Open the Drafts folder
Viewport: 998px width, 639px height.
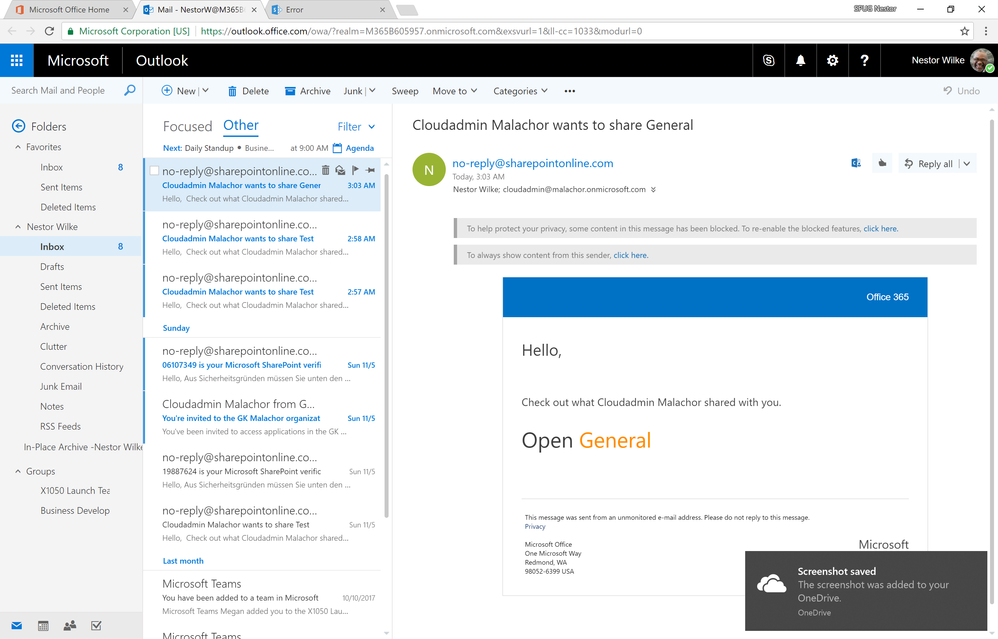[x=52, y=267]
